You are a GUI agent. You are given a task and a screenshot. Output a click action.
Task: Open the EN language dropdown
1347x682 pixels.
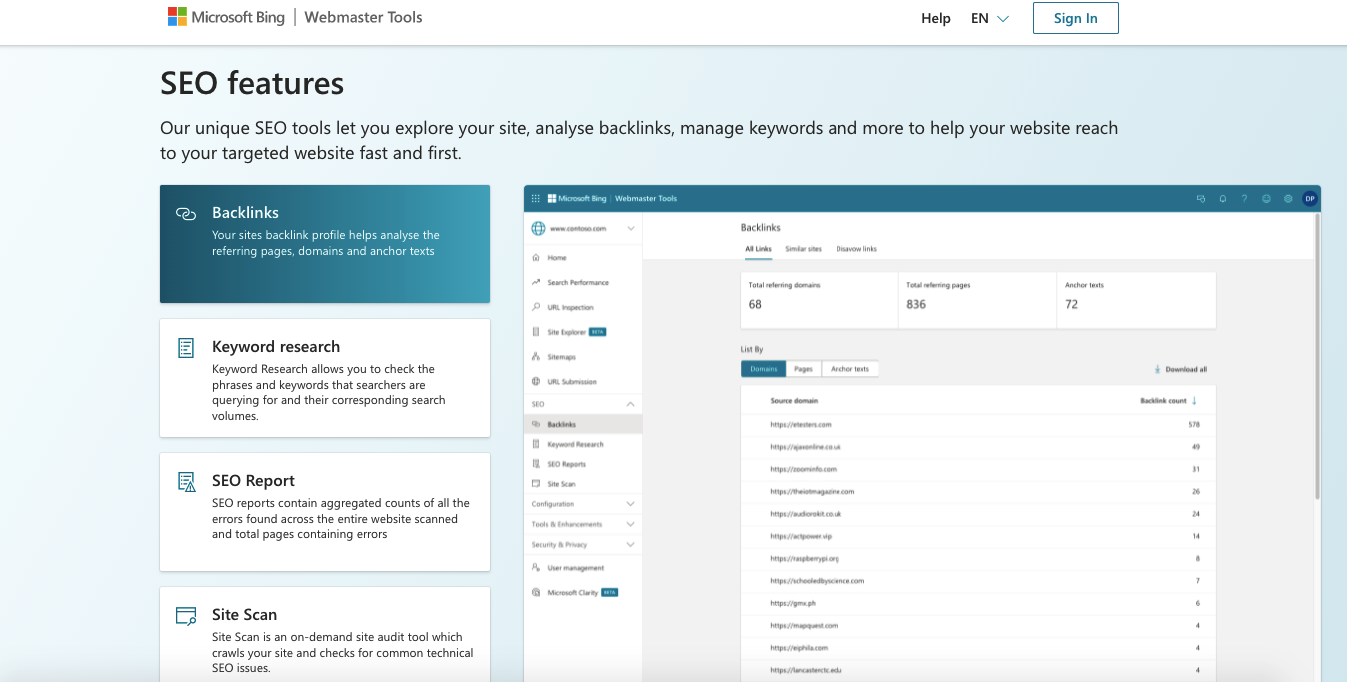click(x=990, y=18)
